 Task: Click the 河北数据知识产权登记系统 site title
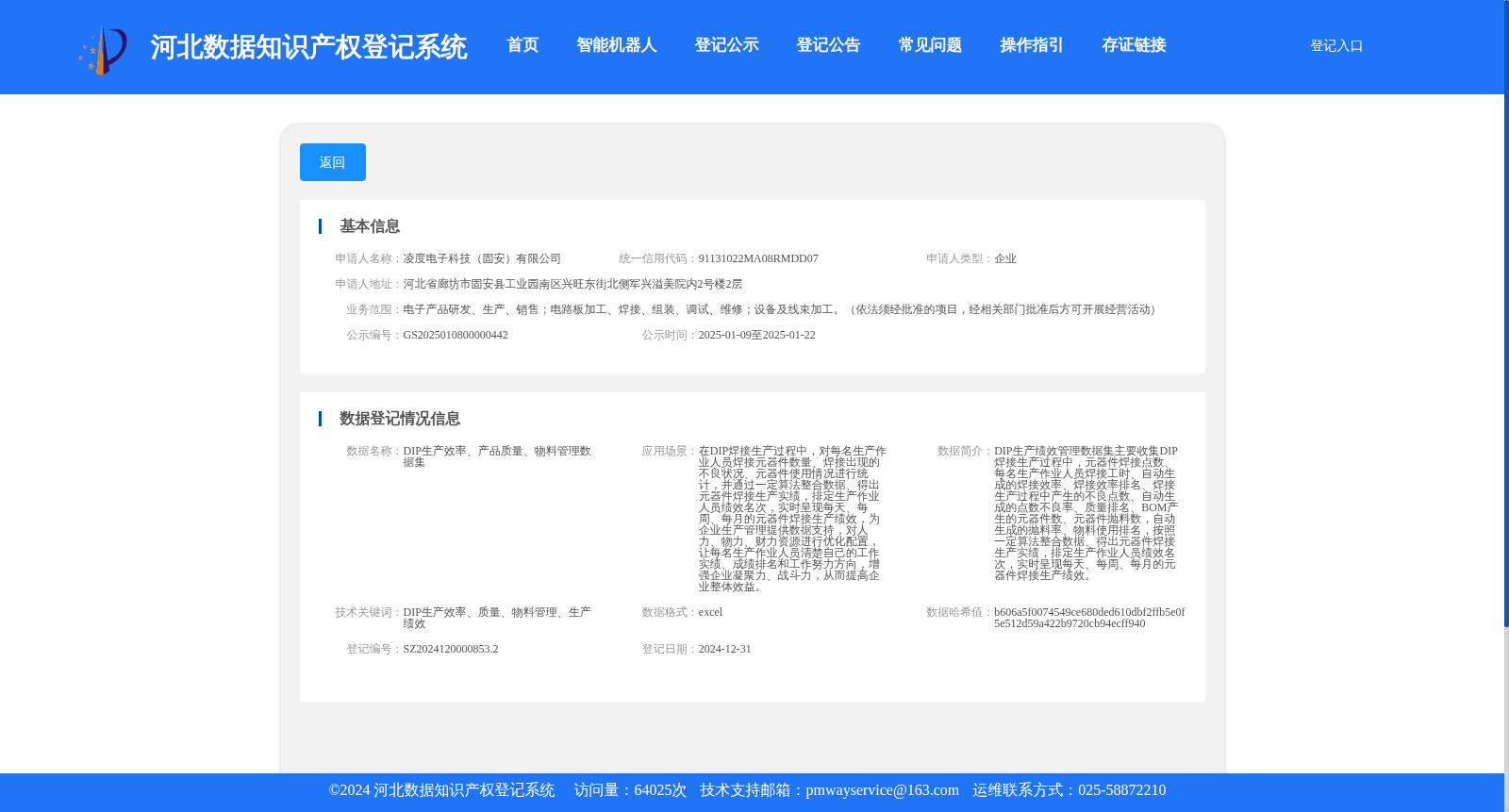308,47
